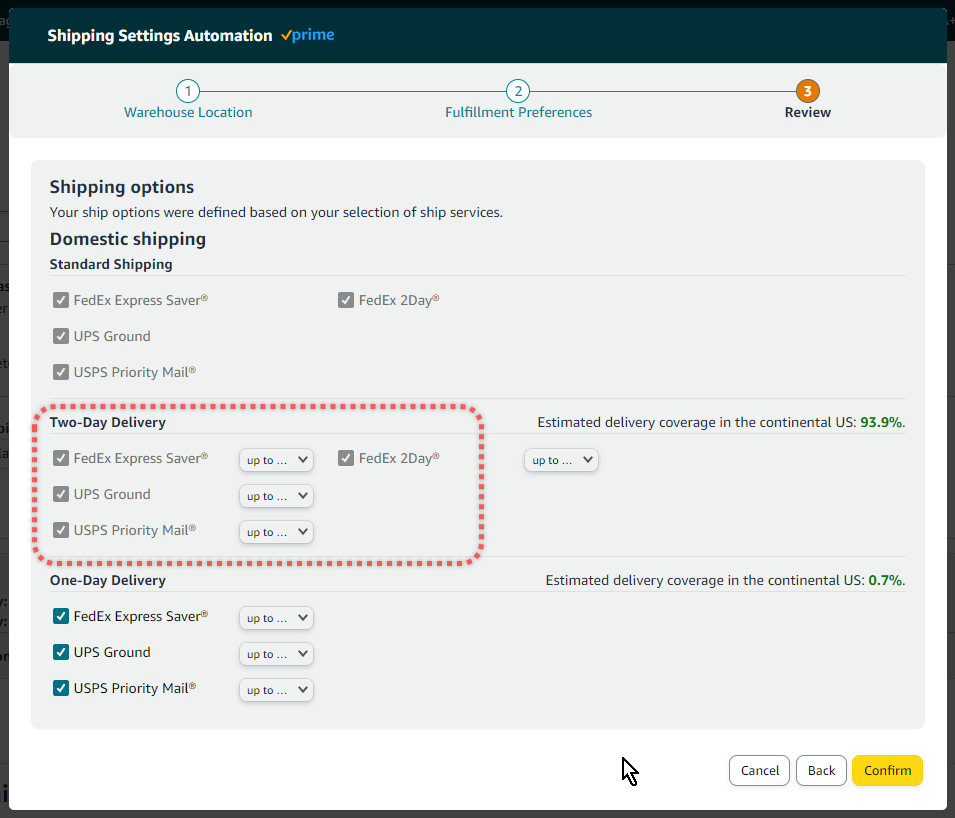Uncheck One-Day Delivery UPS Ground
955x818 pixels.
pyautogui.click(x=61, y=652)
